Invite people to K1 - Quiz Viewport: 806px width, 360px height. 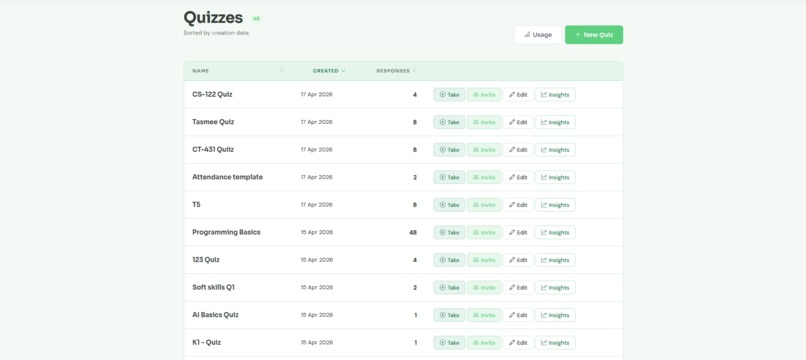tap(484, 343)
